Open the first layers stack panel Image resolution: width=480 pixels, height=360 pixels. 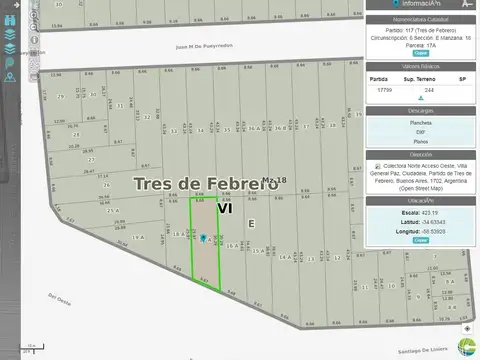pyautogui.click(x=10, y=35)
